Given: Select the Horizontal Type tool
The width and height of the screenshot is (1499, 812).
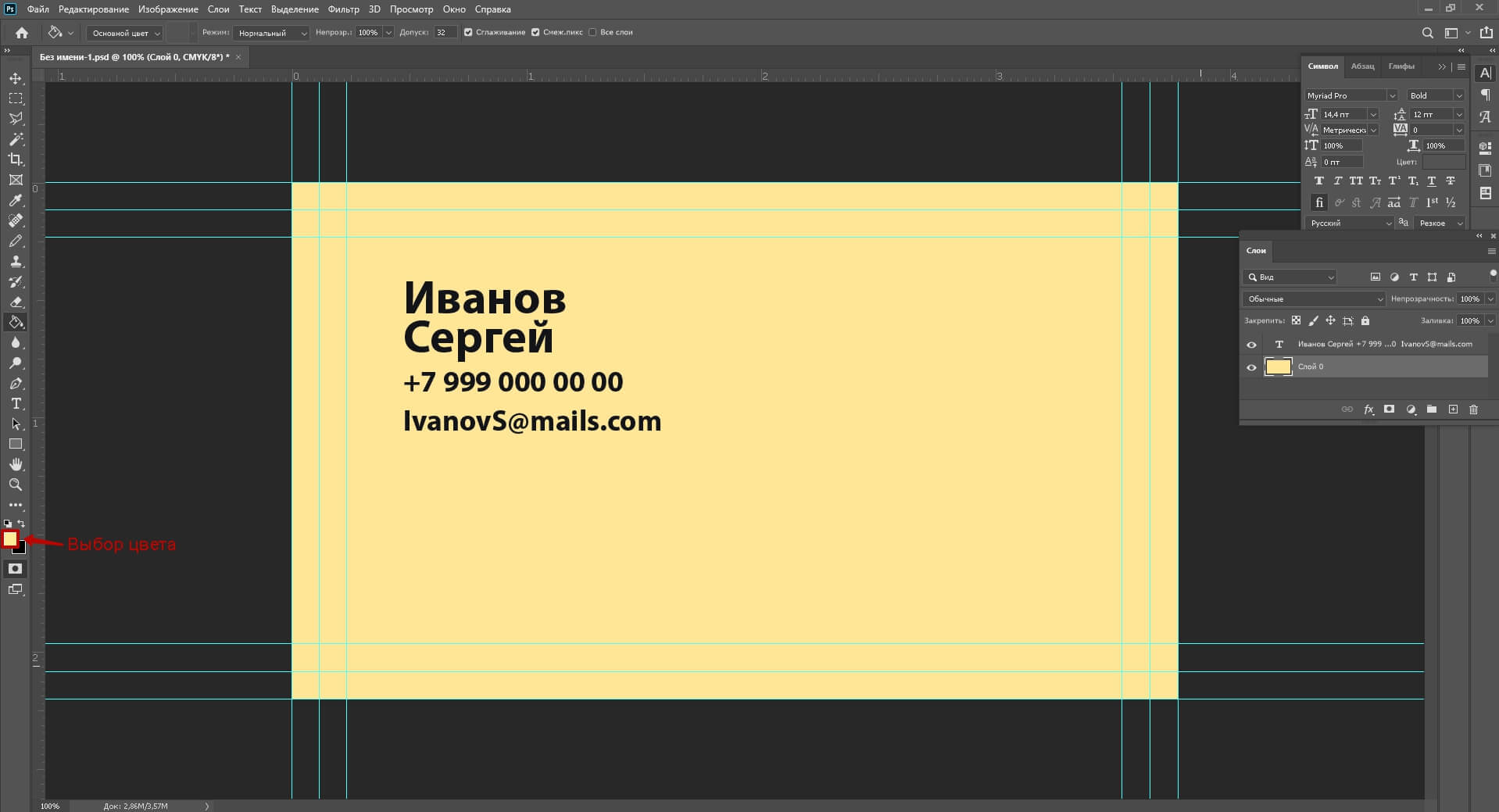Looking at the screenshot, I should pos(16,404).
